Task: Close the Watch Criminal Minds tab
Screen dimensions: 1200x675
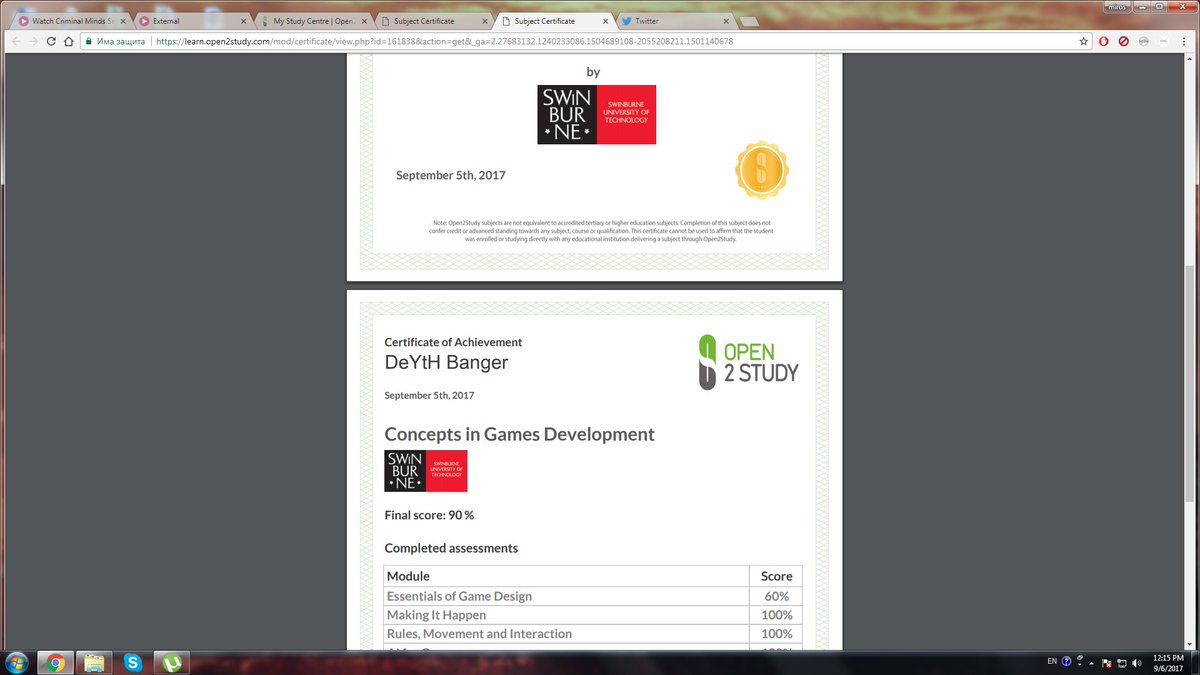Action: tap(121, 21)
